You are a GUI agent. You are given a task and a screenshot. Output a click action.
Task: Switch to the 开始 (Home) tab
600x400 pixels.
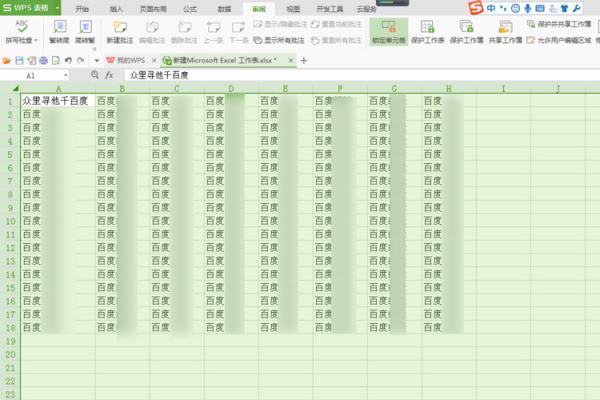coord(82,9)
